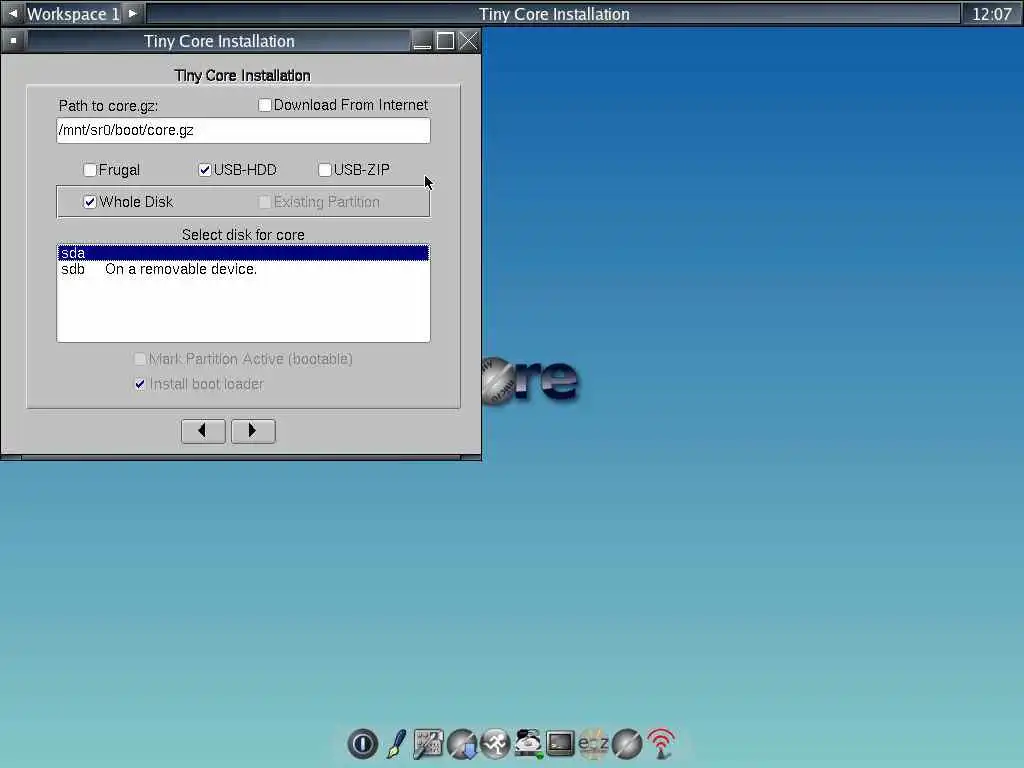The width and height of the screenshot is (1024, 768).
Task: Open the red Wifi antenna icon
Action: pyautogui.click(x=660, y=743)
